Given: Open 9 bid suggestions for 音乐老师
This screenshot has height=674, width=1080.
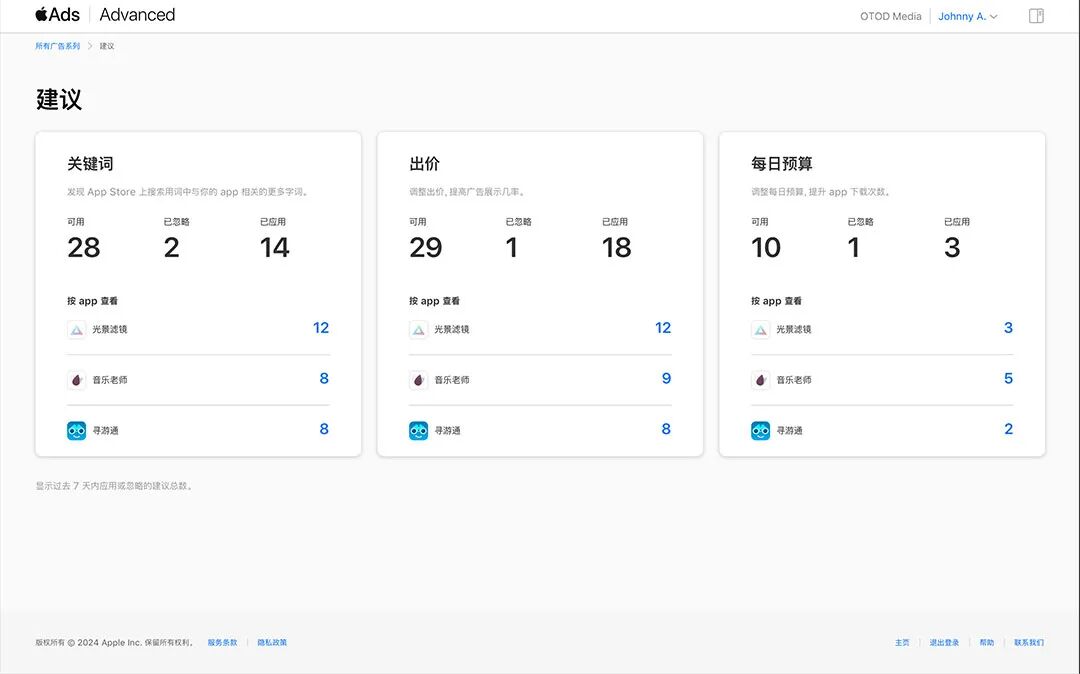Looking at the screenshot, I should [x=666, y=378].
